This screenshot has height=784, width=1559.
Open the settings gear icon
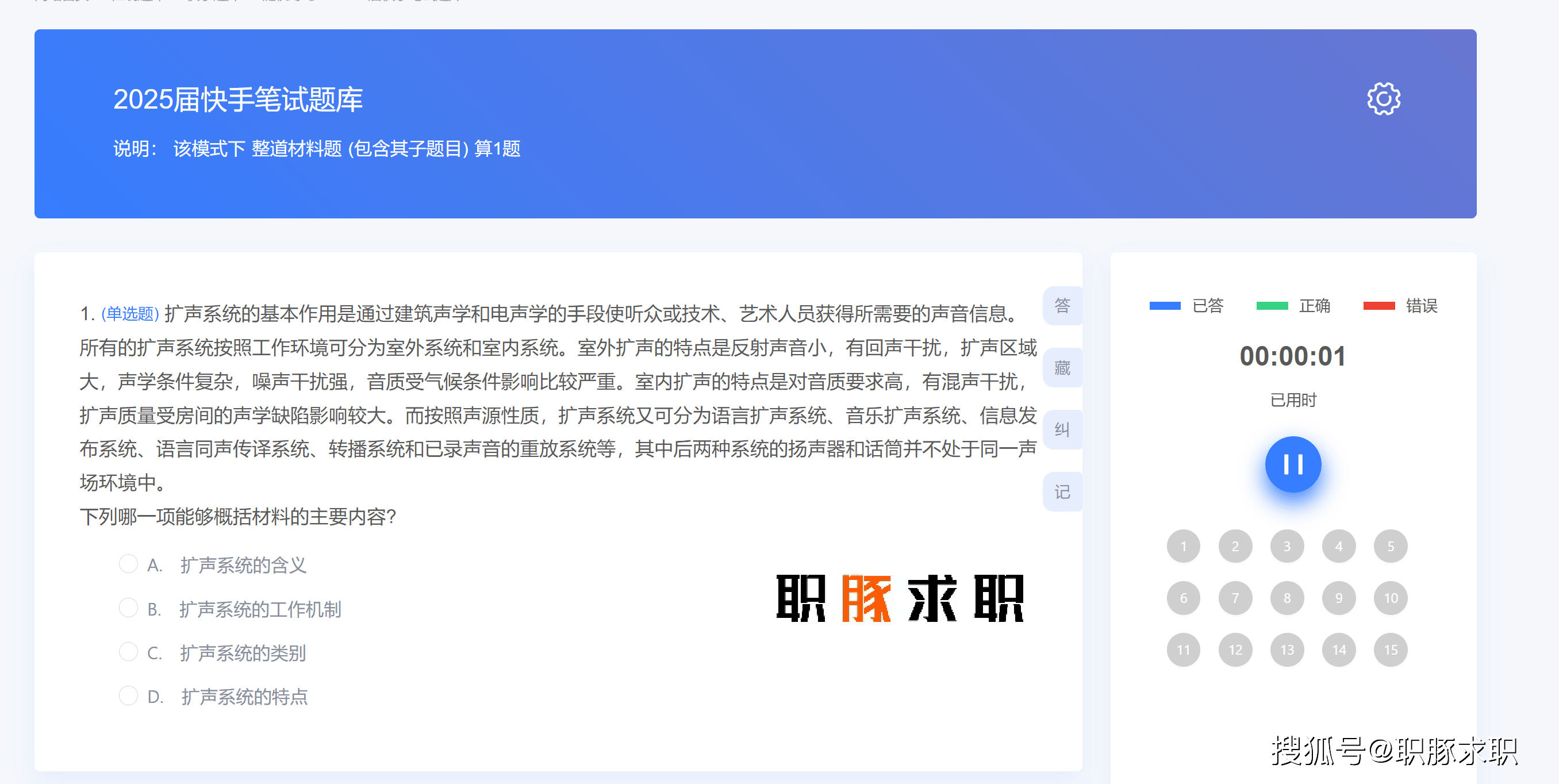pos(1383,99)
